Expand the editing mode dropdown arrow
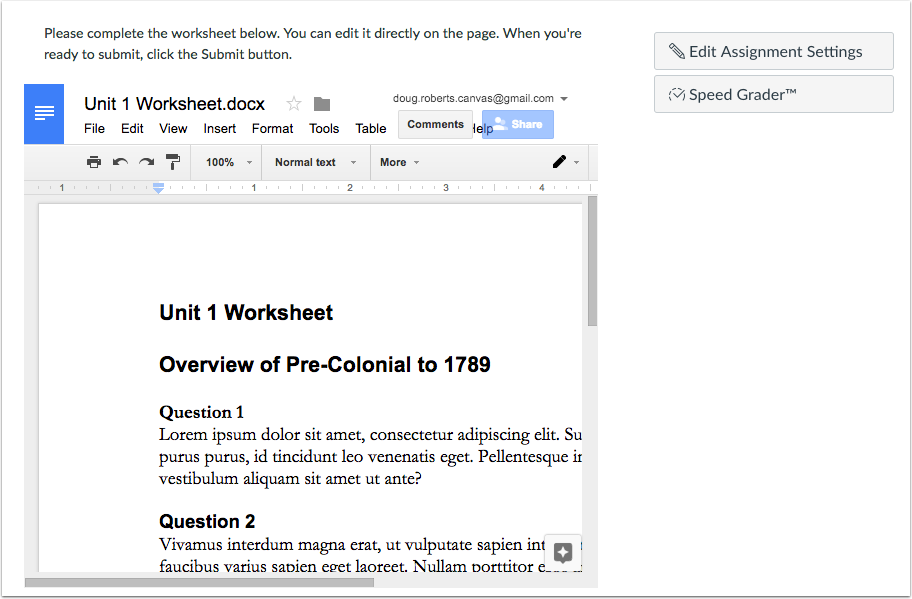 pos(576,162)
